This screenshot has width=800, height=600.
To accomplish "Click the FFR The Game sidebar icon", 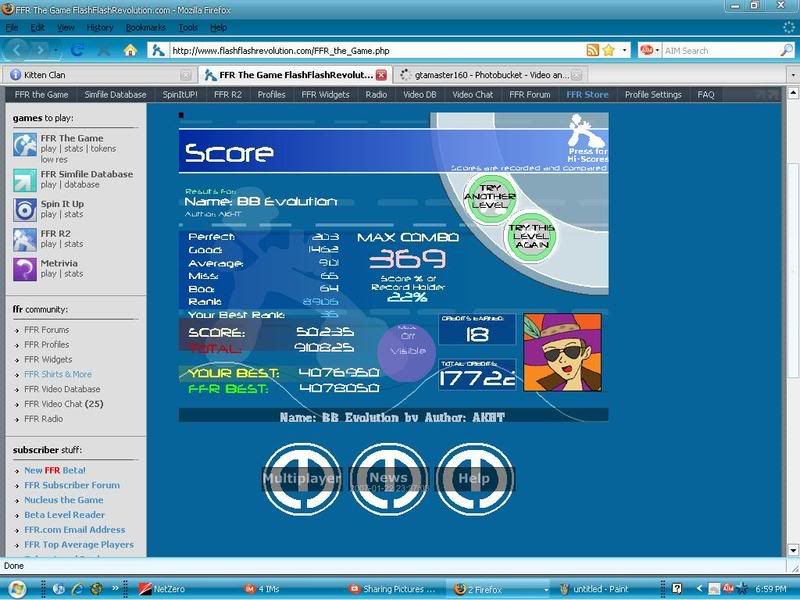I will tap(25, 144).
